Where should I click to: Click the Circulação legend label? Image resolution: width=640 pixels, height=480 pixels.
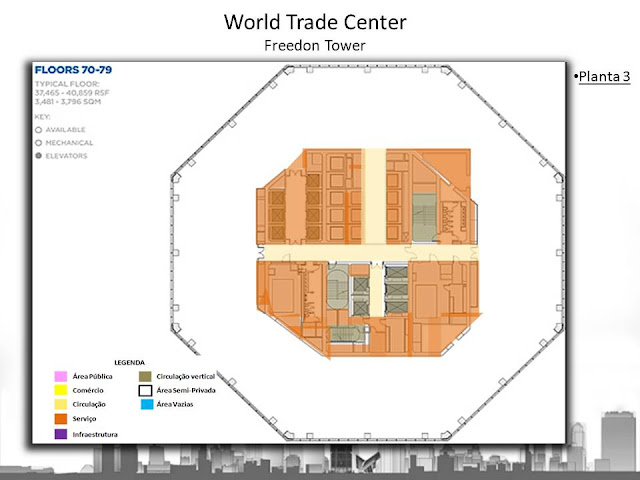[x=89, y=404]
